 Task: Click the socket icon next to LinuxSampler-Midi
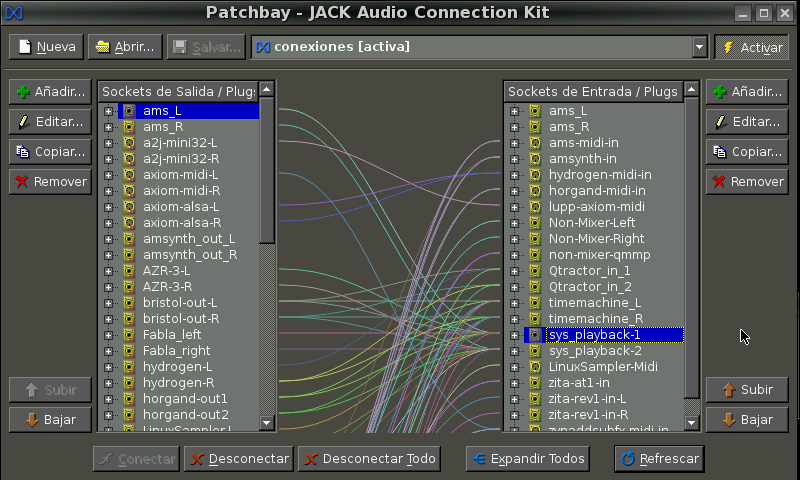[x=535, y=367]
